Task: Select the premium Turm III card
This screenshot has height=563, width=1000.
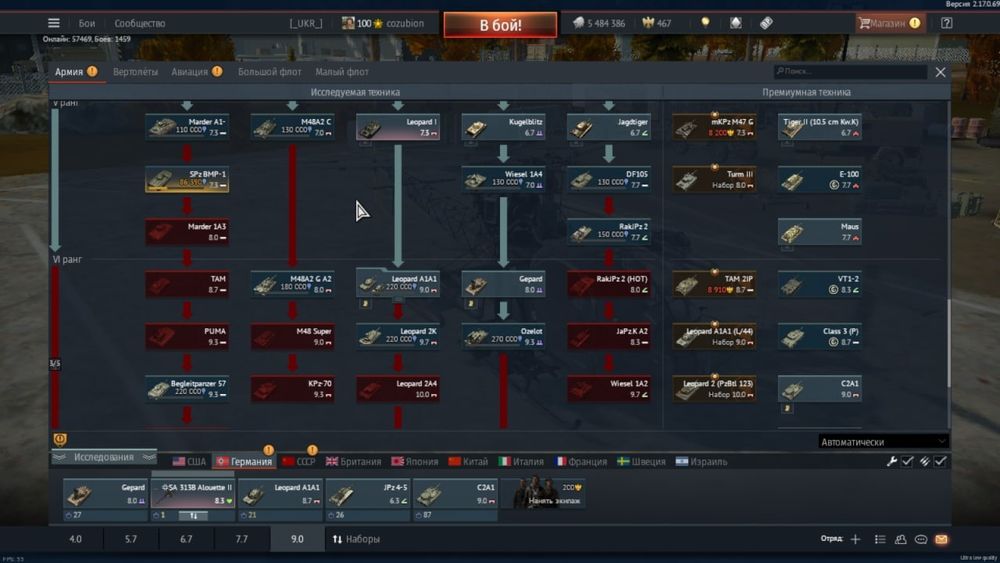Action: 714,179
